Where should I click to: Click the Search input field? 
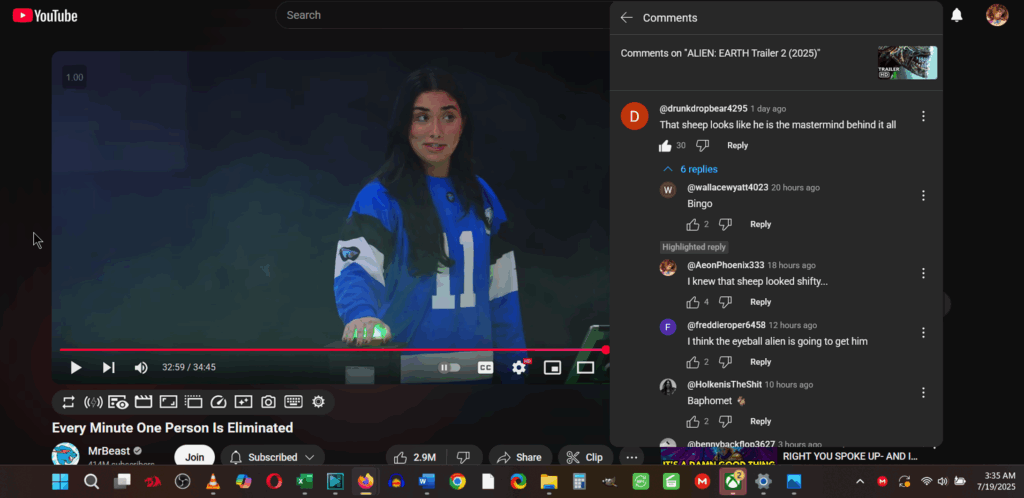coord(444,15)
